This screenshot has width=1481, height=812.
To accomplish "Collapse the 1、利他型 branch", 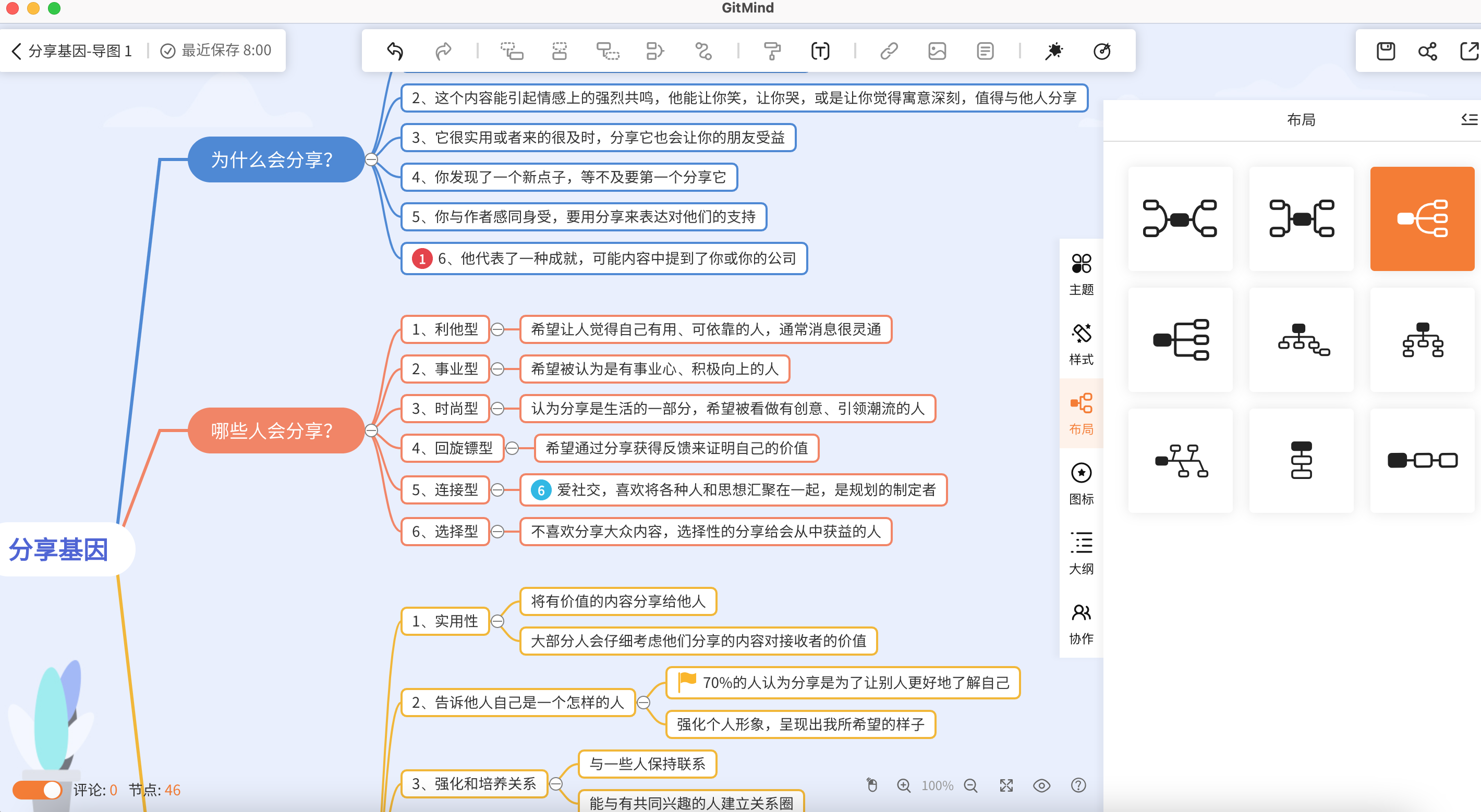I will point(498,329).
